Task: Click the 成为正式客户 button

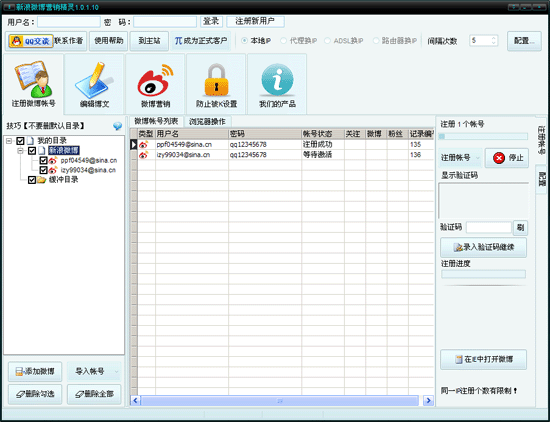Action: tap(201, 41)
